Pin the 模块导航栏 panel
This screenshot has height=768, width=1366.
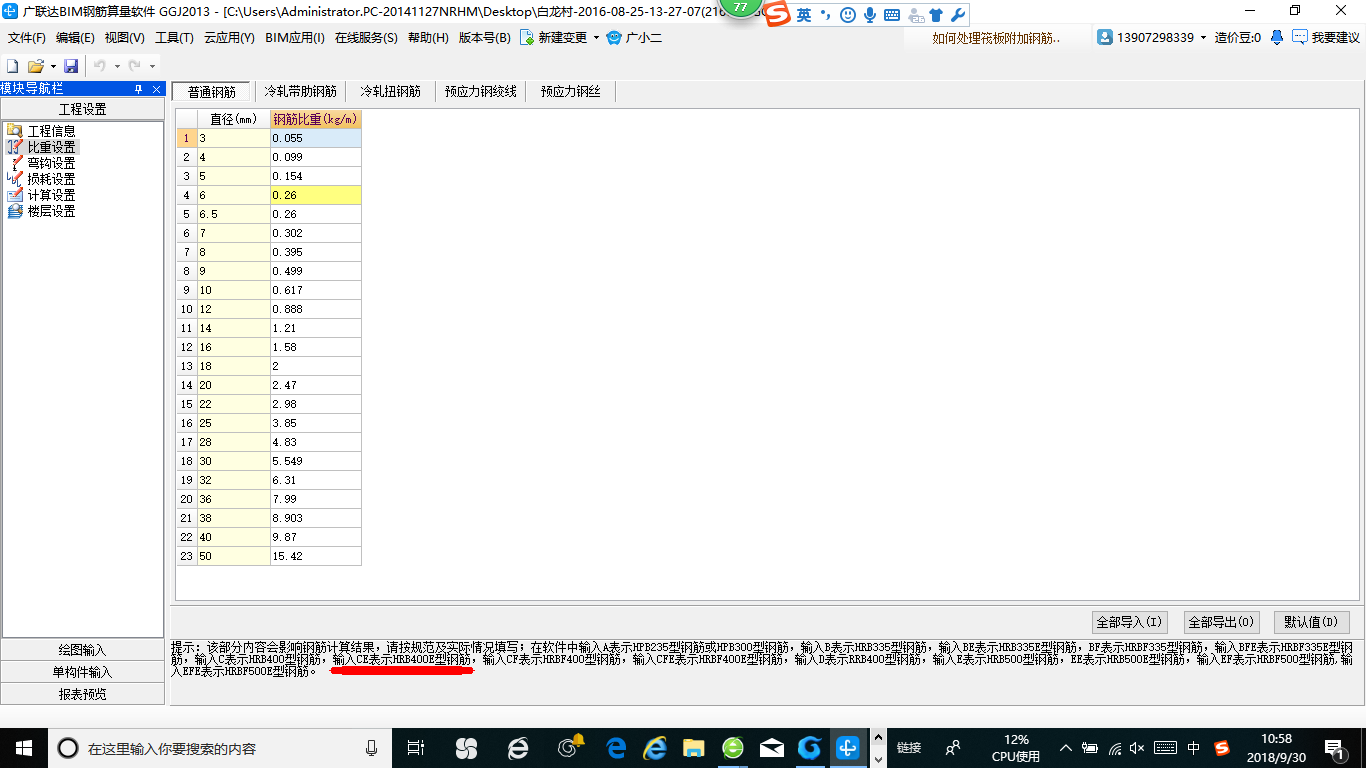point(138,89)
